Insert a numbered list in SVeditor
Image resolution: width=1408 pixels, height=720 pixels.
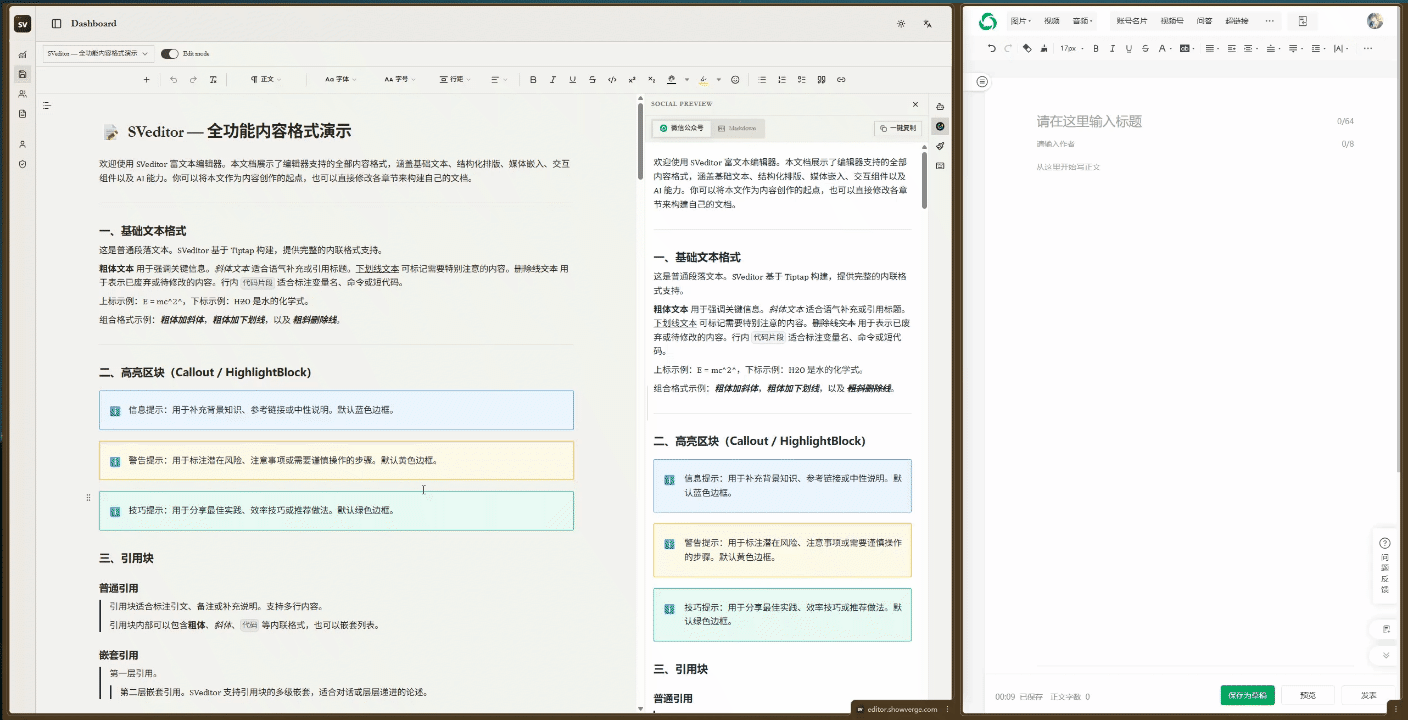coord(782,79)
